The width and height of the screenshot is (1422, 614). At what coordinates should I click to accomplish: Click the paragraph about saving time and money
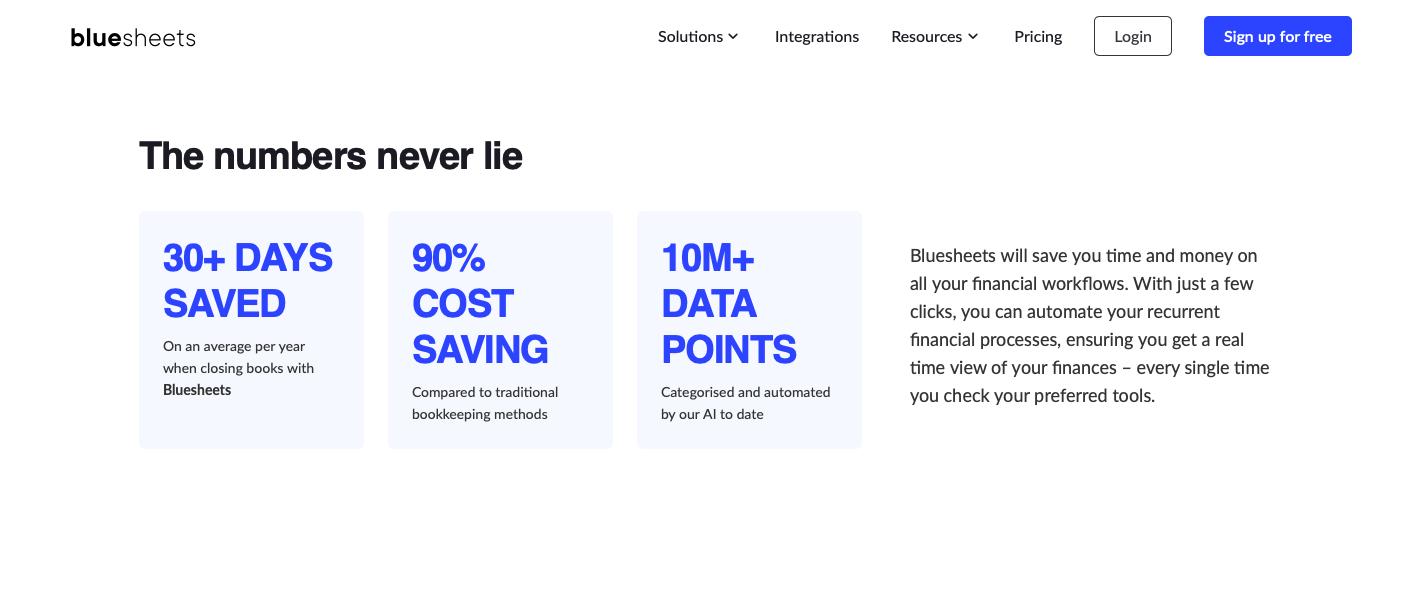[x=1089, y=325]
